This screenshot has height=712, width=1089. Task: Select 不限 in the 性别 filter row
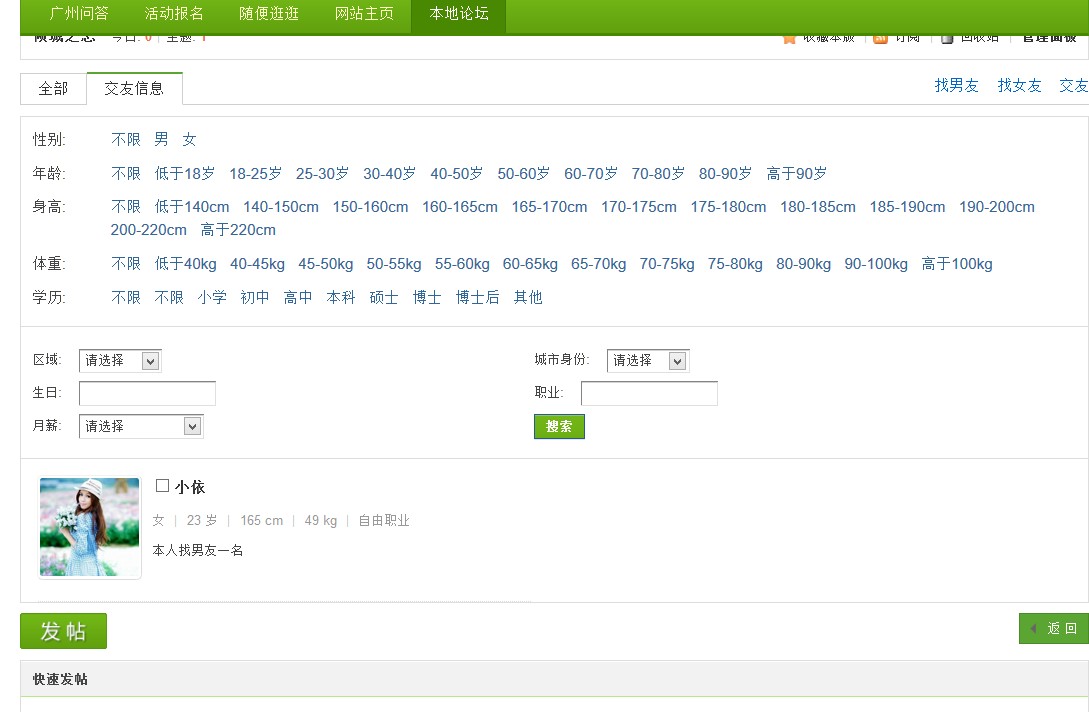pyautogui.click(x=126, y=140)
